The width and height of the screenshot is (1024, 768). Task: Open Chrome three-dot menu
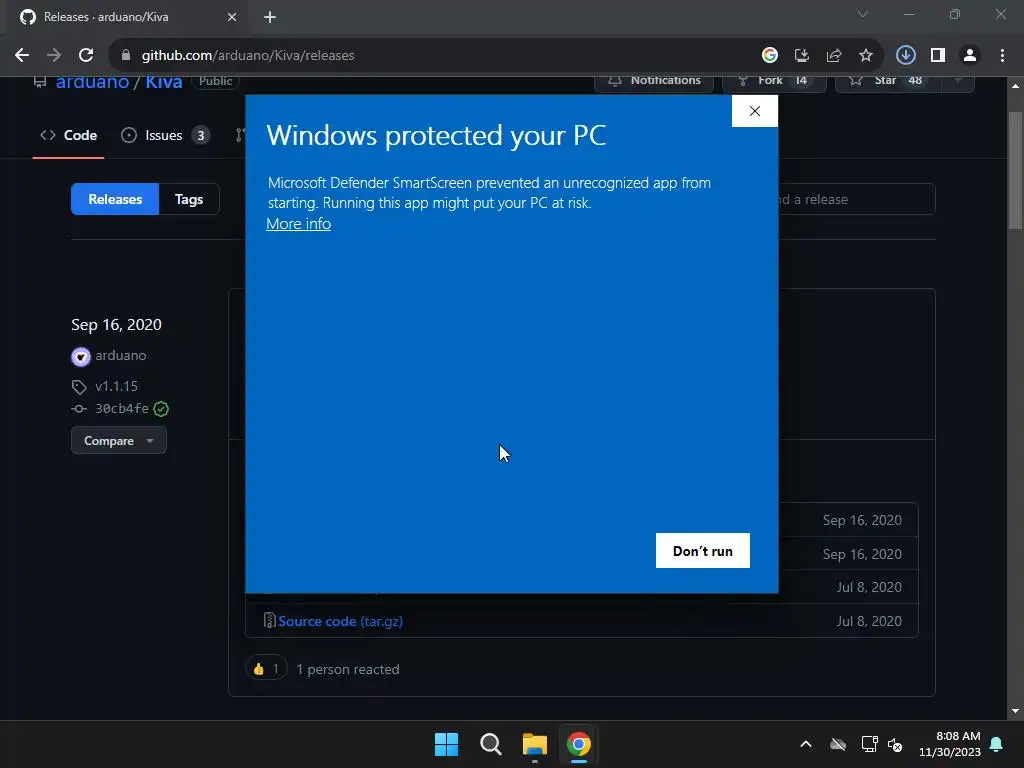coord(1002,56)
